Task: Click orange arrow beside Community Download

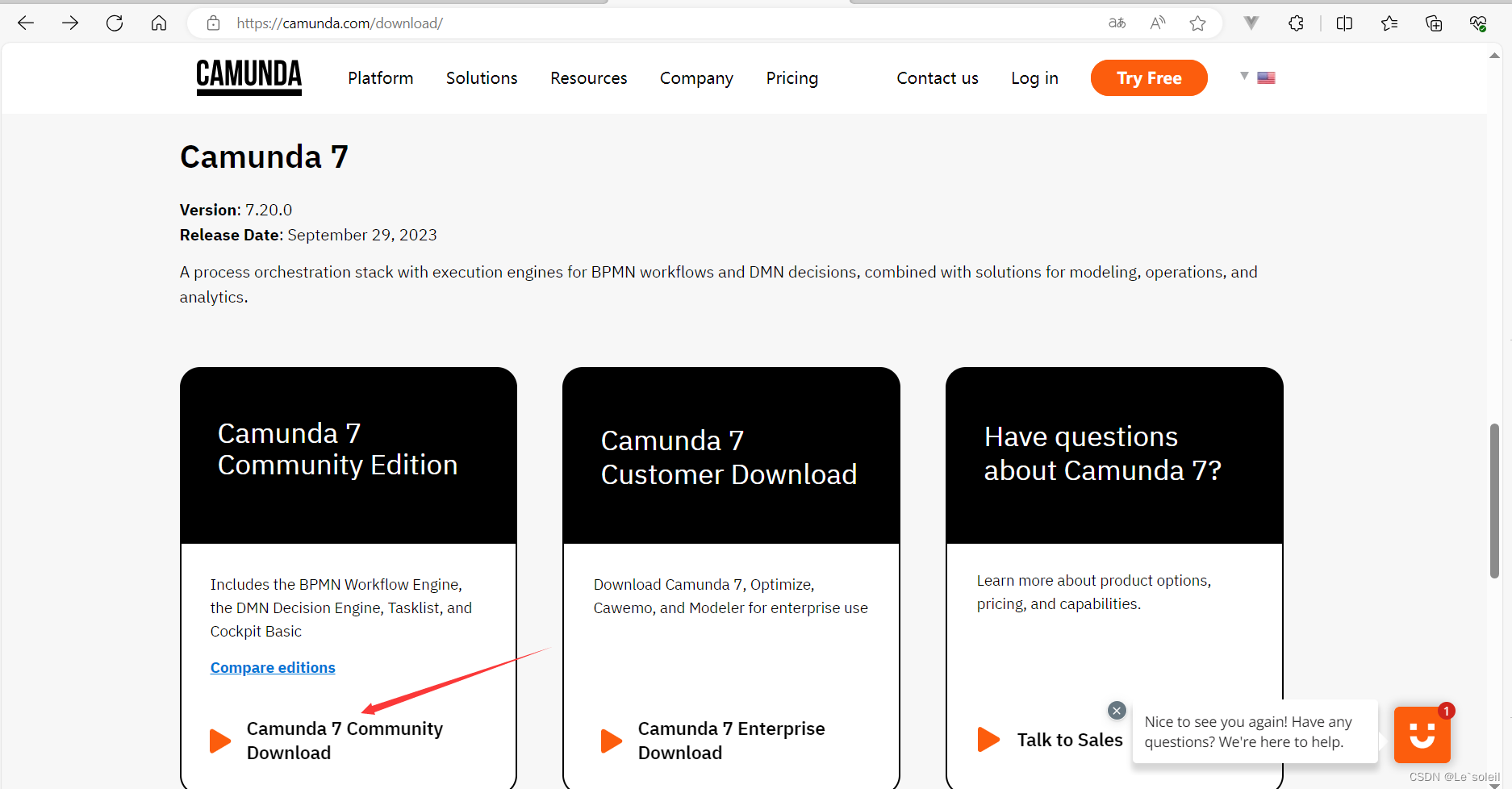Action: 220,741
